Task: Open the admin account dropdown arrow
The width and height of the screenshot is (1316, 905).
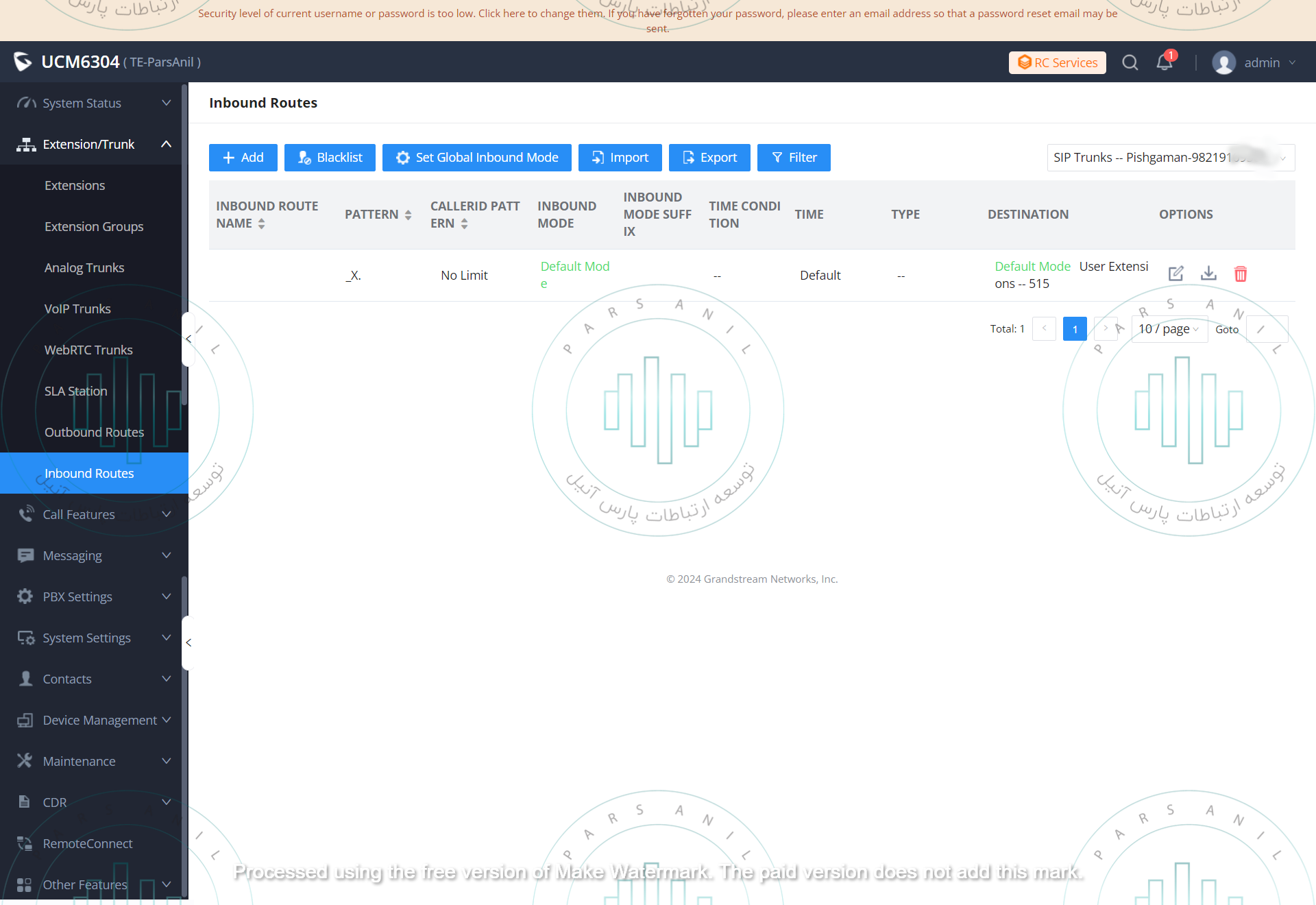Action: point(1292,62)
